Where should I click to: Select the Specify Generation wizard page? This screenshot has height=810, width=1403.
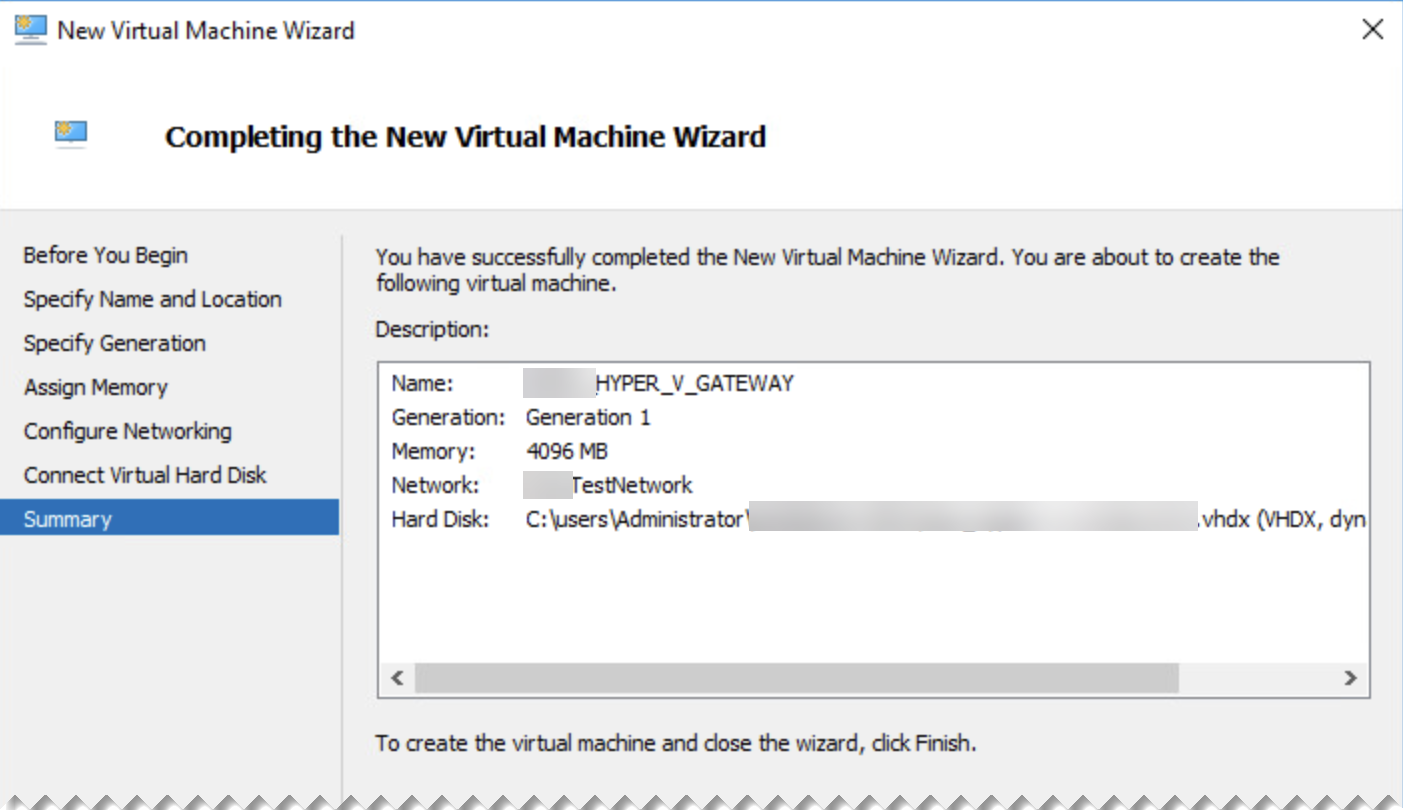coord(113,343)
